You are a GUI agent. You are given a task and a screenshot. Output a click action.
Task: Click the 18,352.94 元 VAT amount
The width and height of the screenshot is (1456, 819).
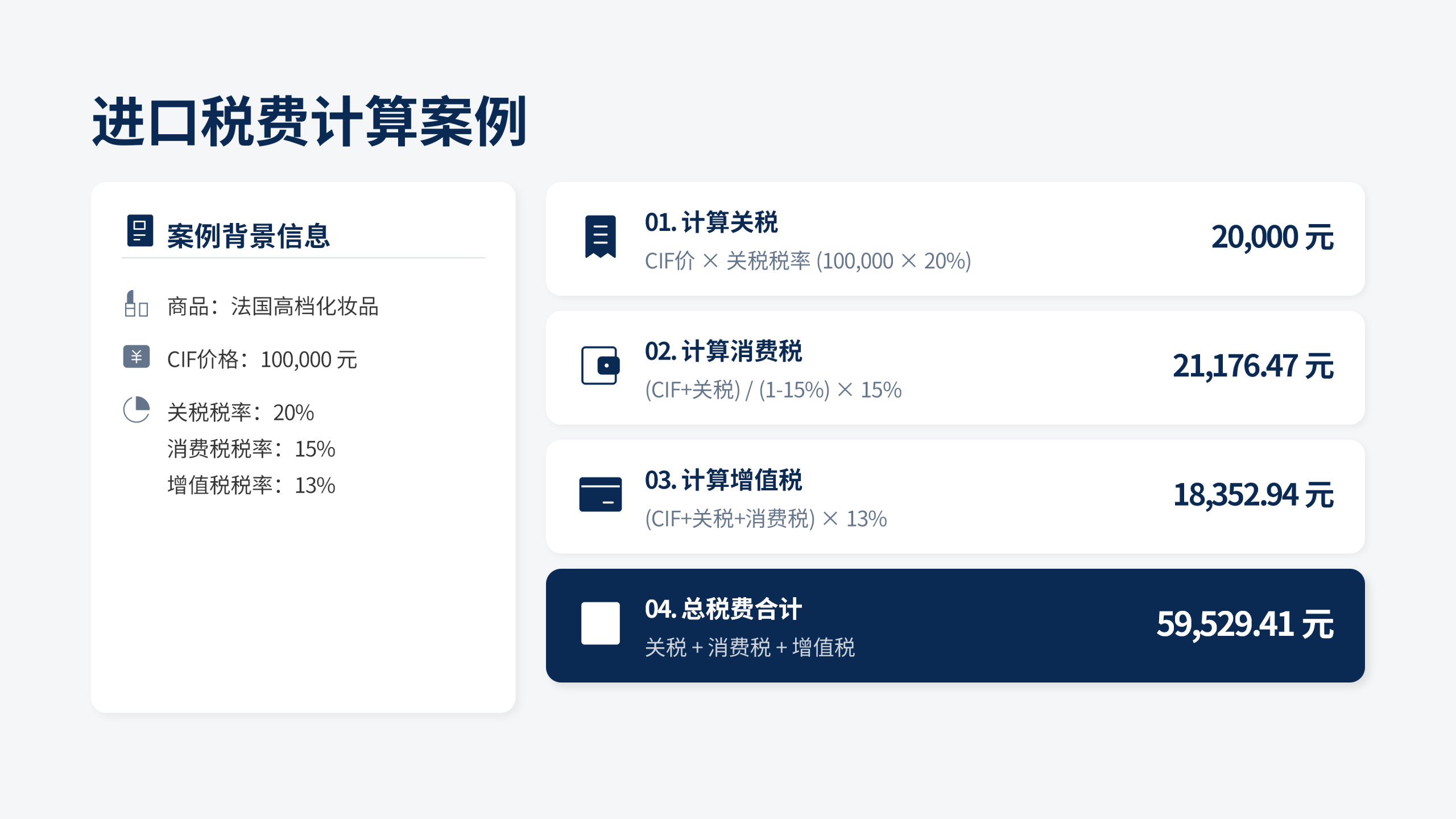tap(1253, 495)
